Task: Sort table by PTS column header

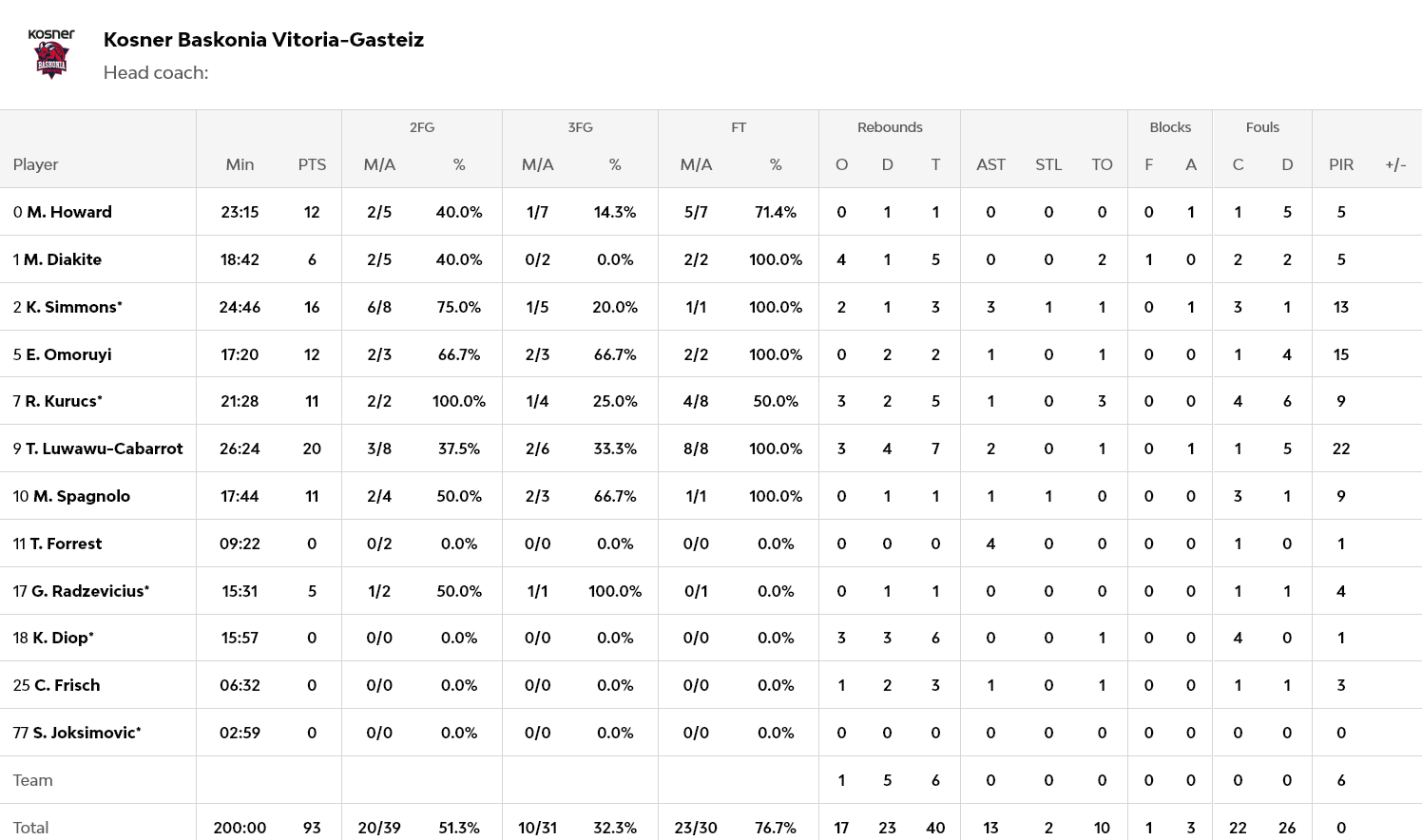Action: (312, 164)
